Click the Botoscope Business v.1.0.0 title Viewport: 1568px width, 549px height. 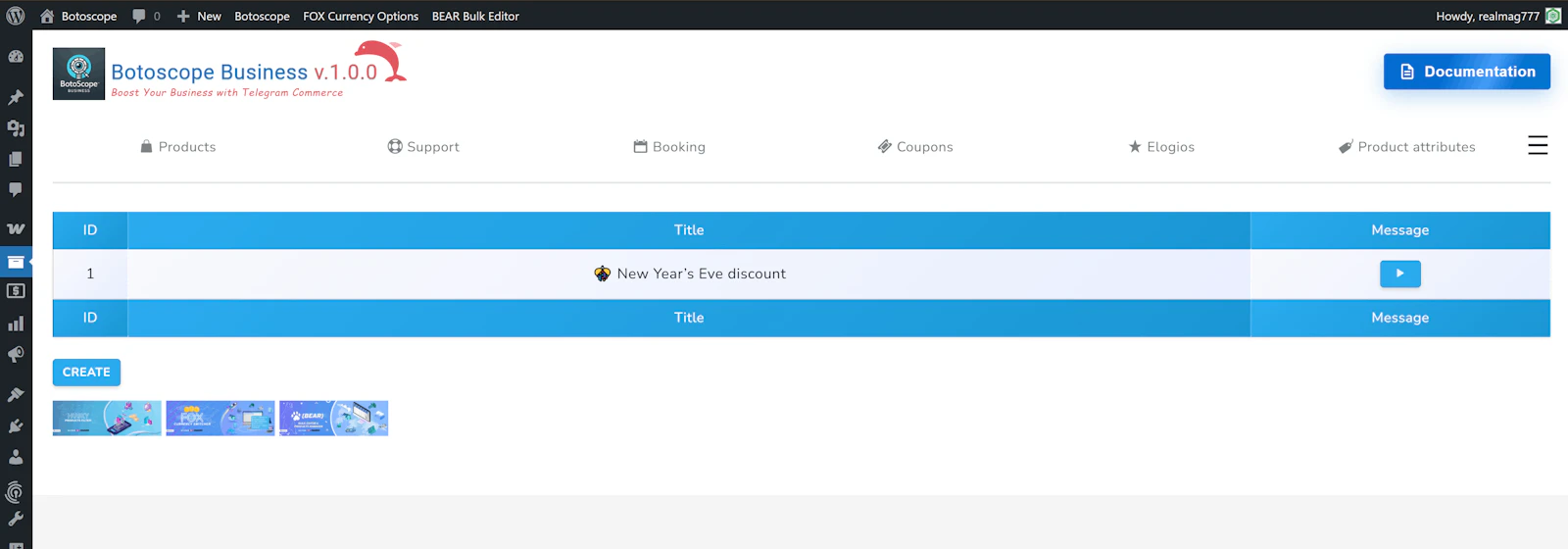tap(244, 72)
